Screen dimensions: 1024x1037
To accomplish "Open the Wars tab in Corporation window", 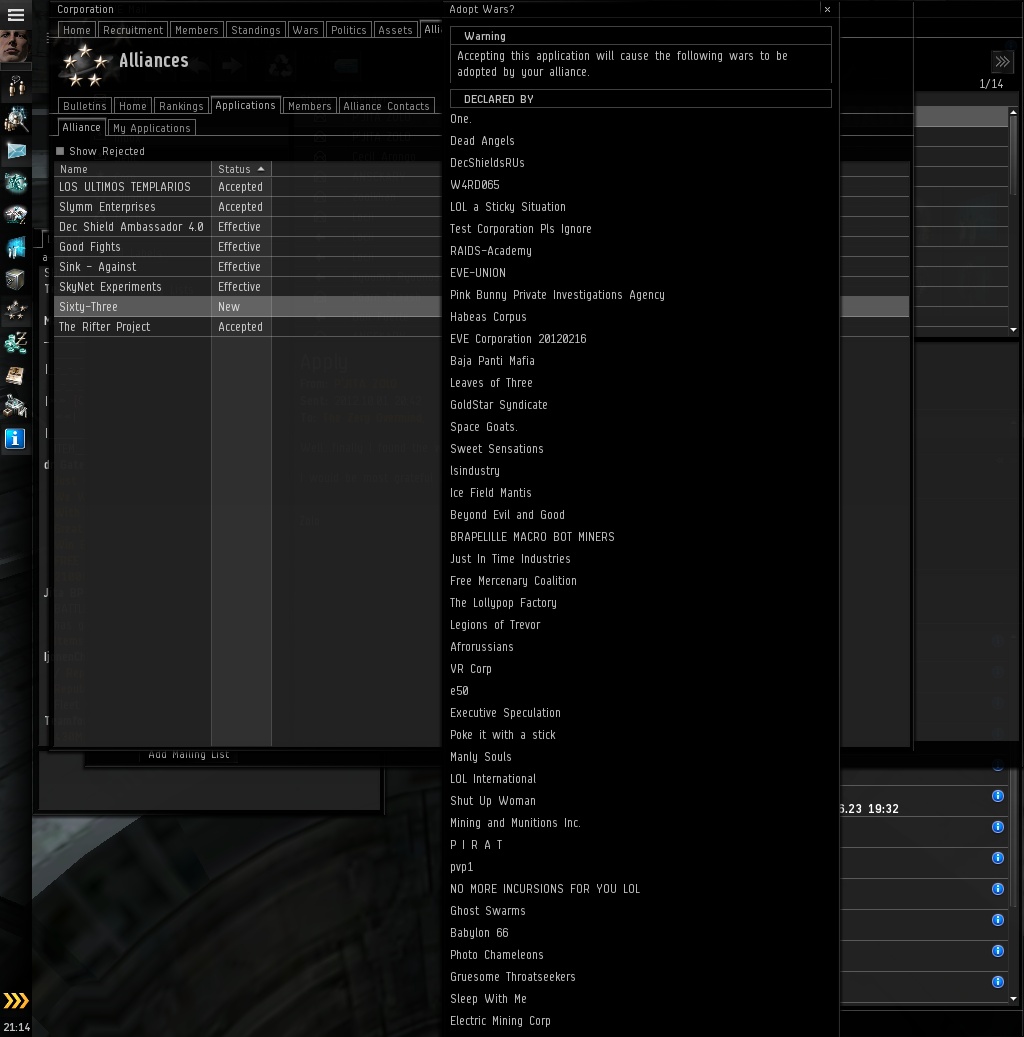I will [x=305, y=30].
